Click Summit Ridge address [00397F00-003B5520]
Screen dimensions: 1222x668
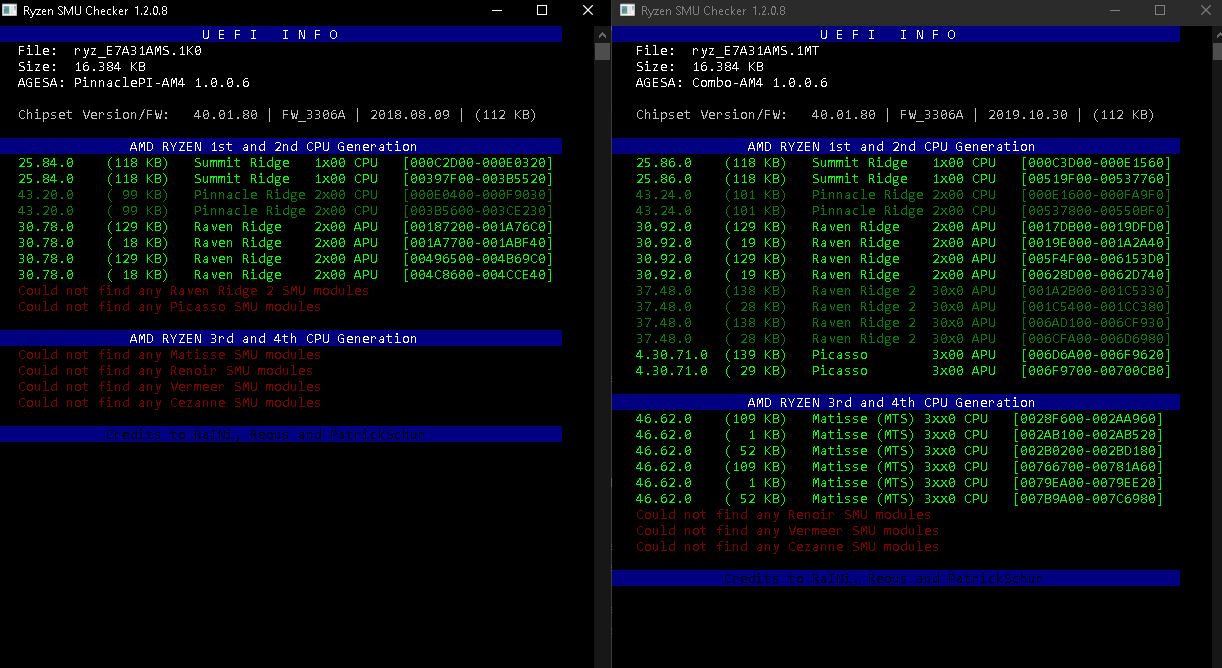point(477,178)
